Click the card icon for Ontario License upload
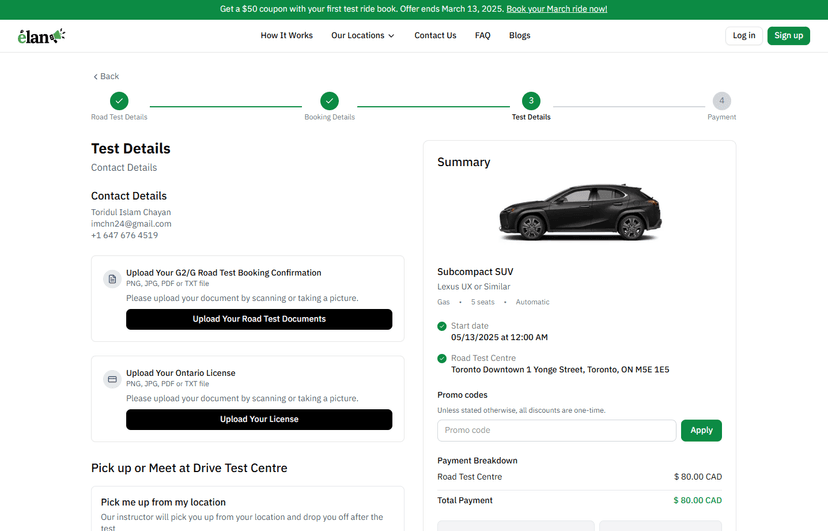 click(x=112, y=379)
